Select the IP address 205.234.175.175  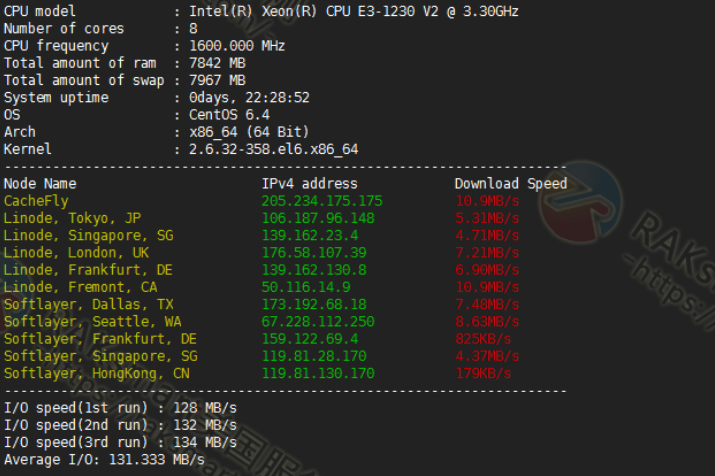[x=322, y=201]
